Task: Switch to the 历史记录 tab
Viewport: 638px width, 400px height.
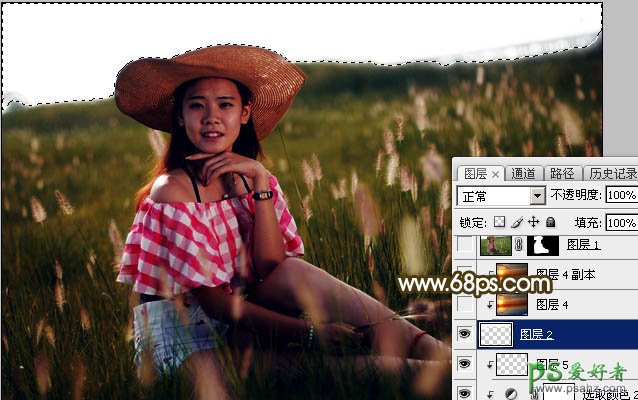Action: (612, 174)
